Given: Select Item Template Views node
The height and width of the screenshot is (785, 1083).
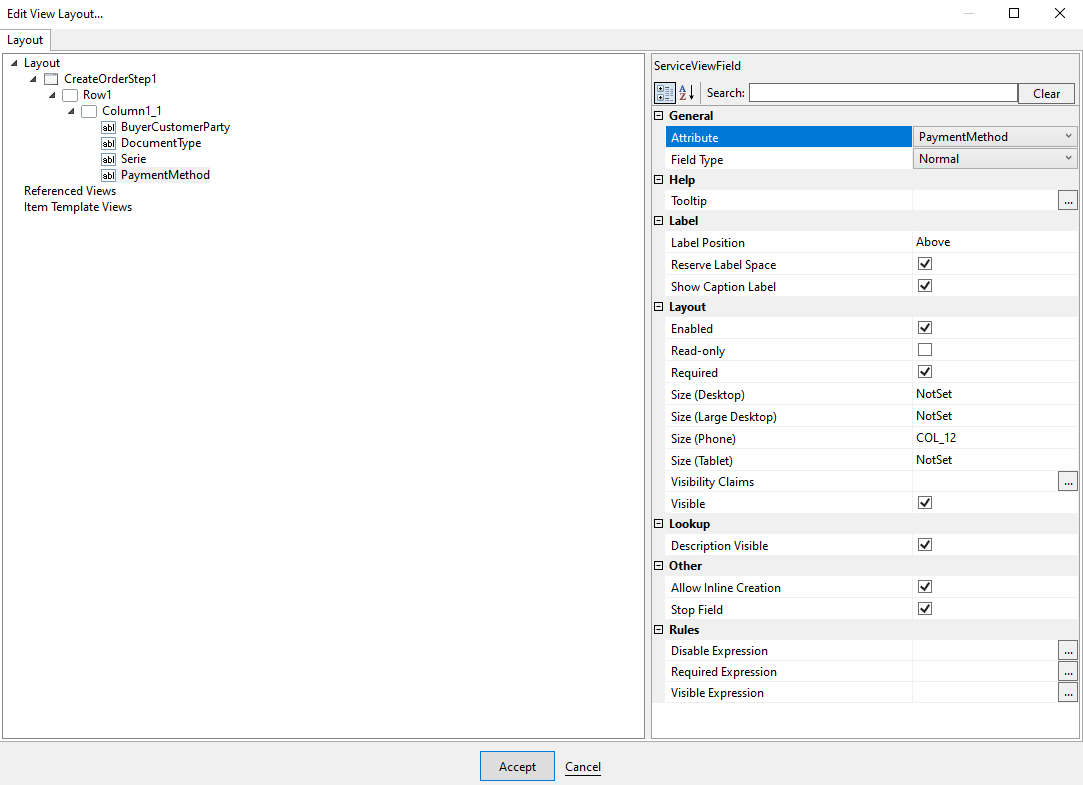Looking at the screenshot, I should (78, 206).
